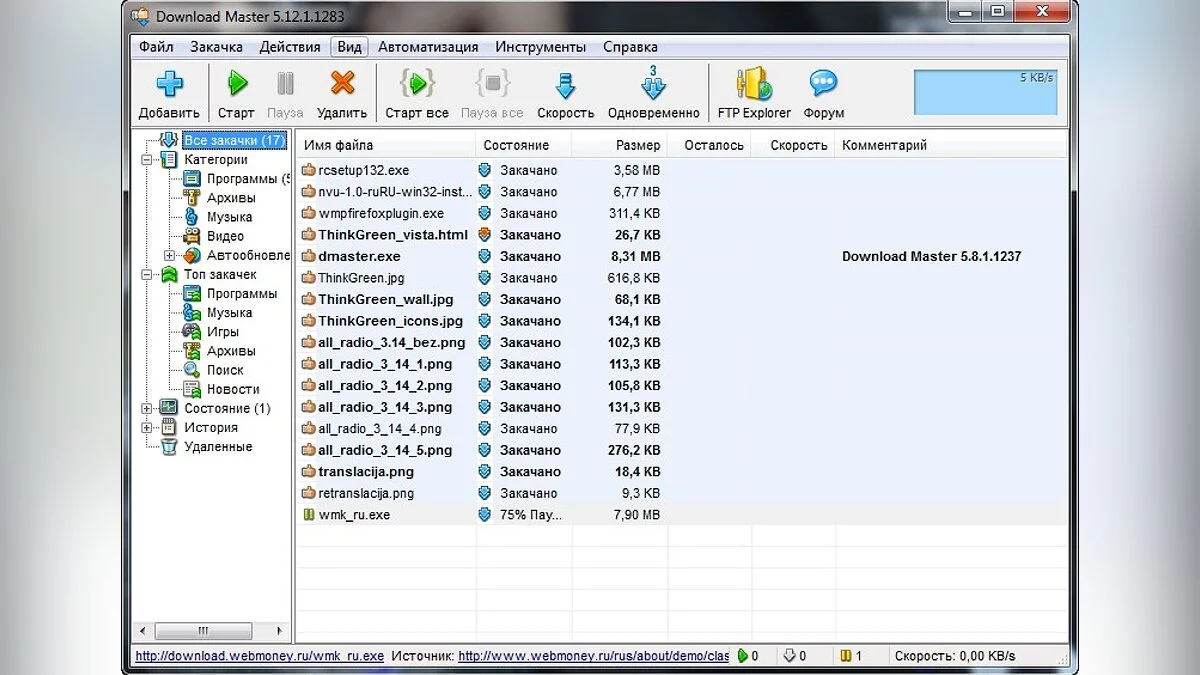Click the sidebar horizontal scrollbar right arrow
This screenshot has width=1200, height=675.
[x=282, y=631]
